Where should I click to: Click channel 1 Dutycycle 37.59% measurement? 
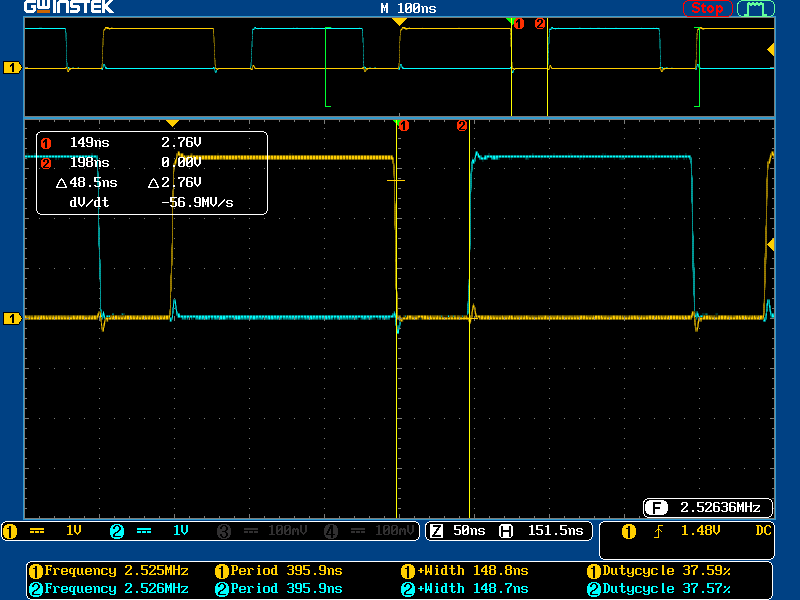coord(659,570)
